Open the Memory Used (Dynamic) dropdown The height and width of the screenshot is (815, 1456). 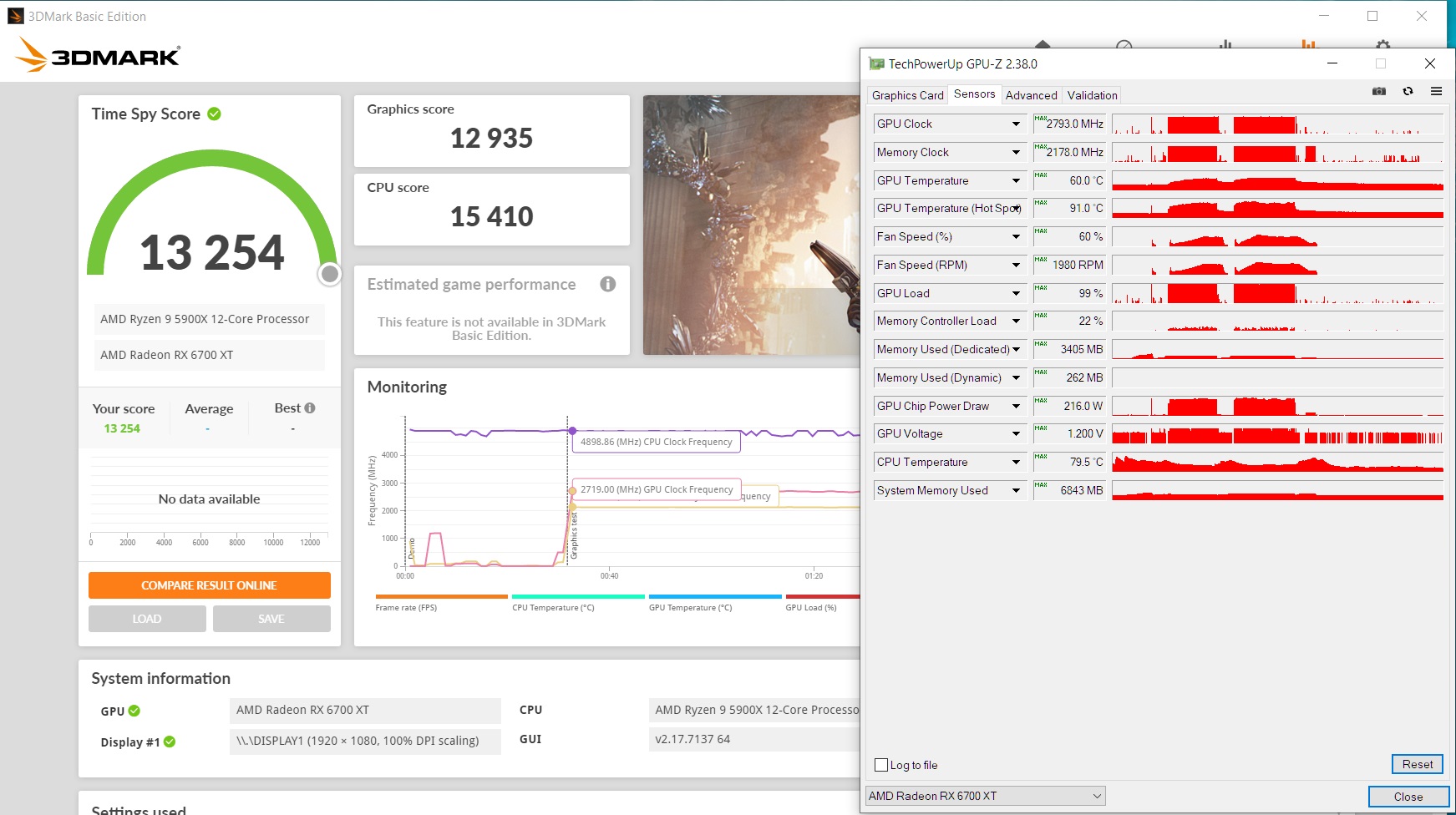click(x=1016, y=377)
